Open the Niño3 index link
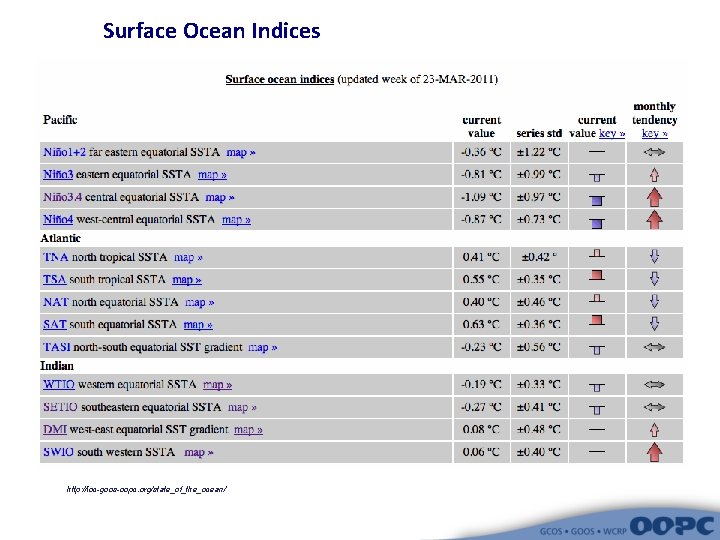 [x=58, y=174]
